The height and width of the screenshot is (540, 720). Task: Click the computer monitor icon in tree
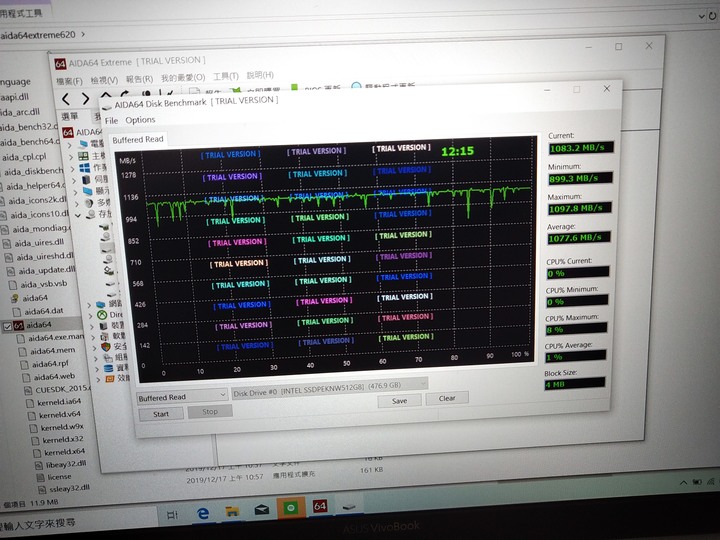84,144
